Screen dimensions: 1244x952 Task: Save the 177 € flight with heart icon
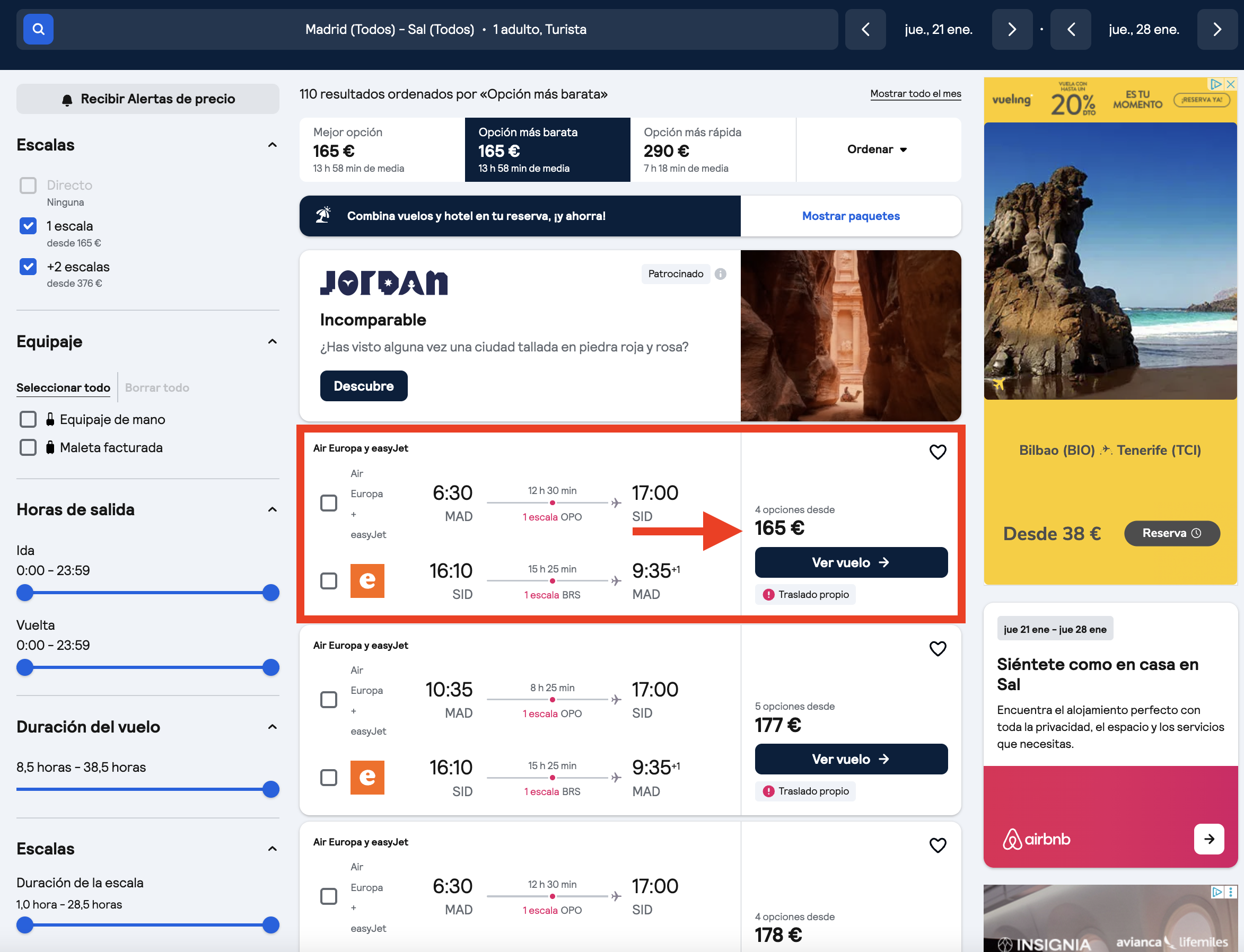tap(938, 648)
